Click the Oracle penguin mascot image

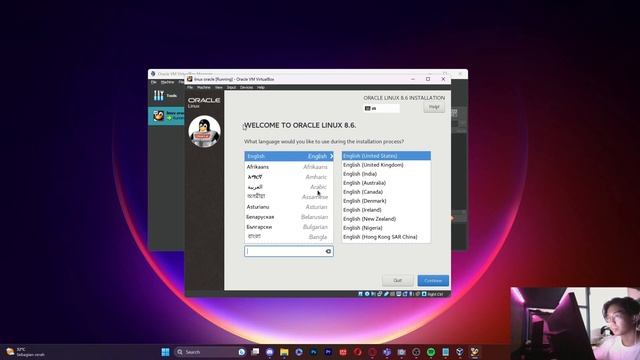tap(204, 131)
